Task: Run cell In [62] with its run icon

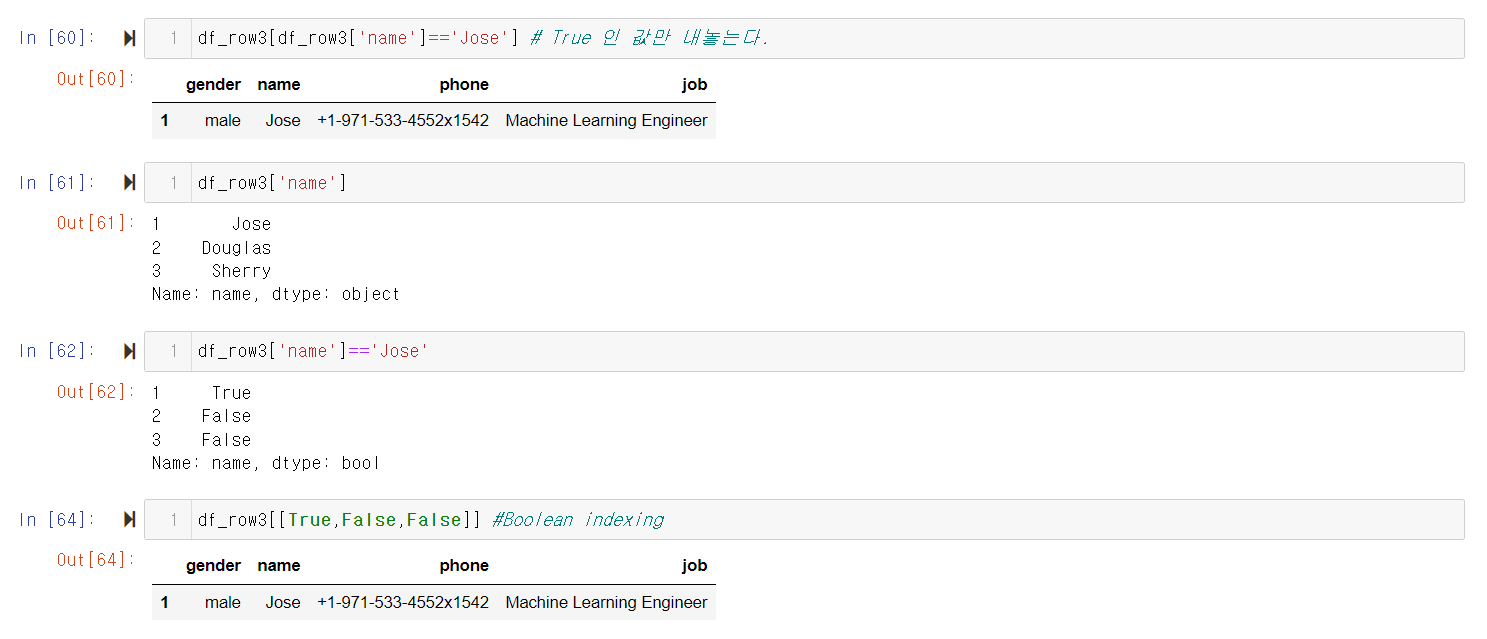Action: (x=129, y=351)
